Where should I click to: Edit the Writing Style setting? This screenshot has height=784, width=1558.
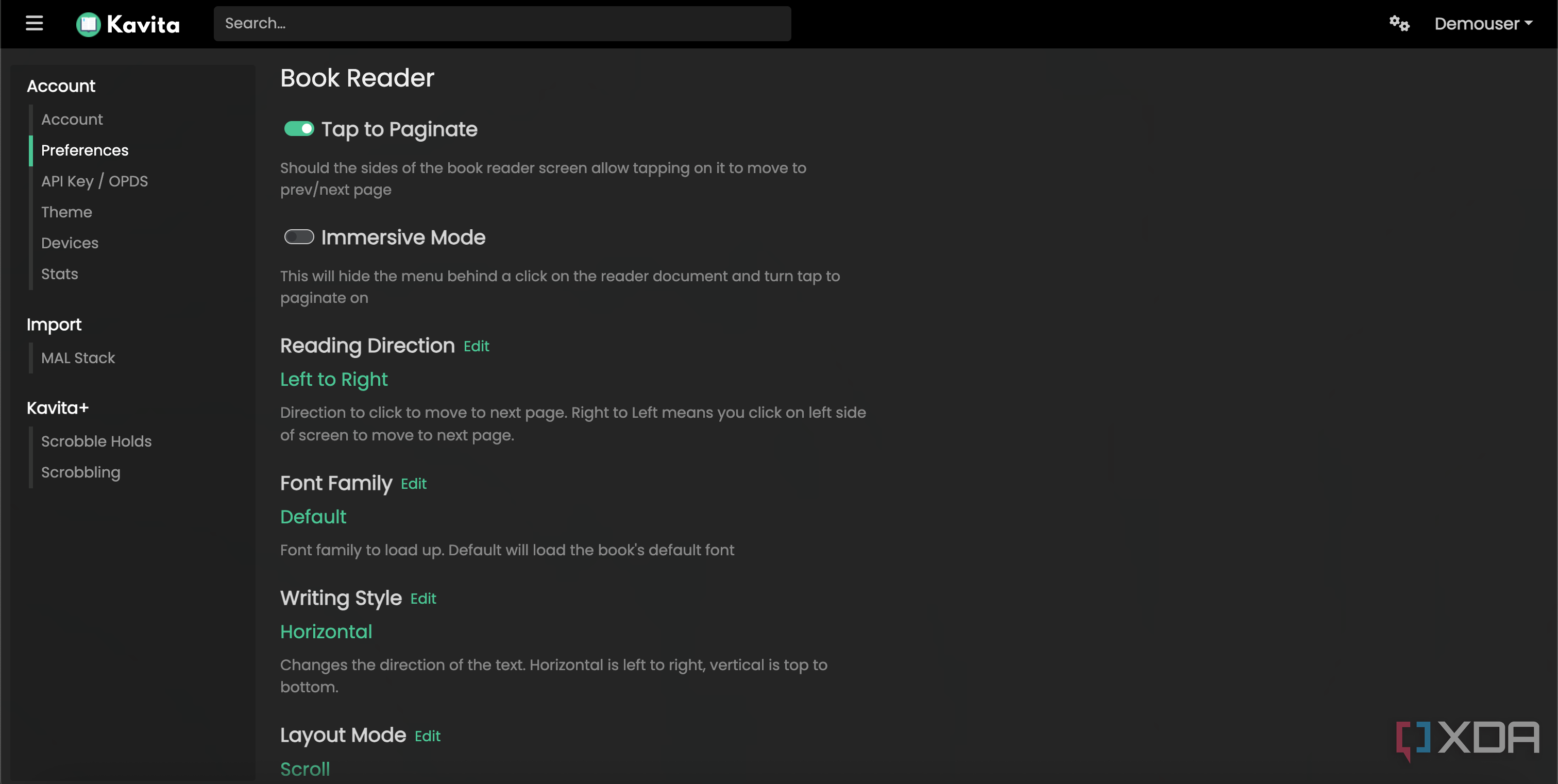pos(423,599)
